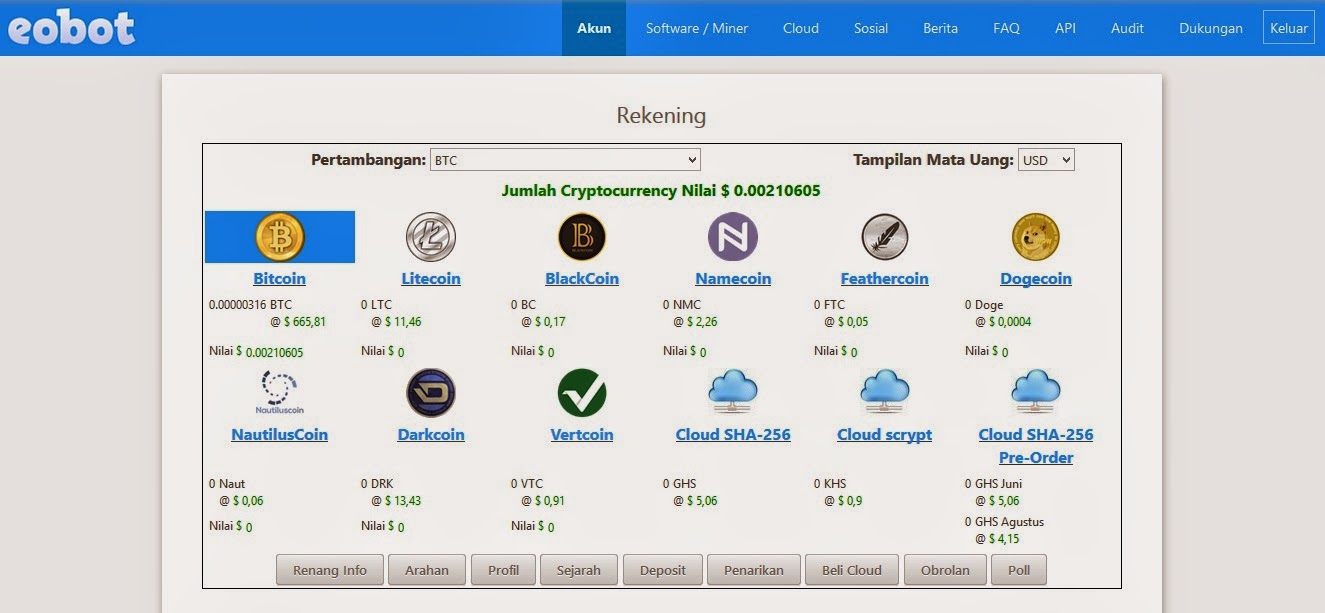
Task: Click the Arahan button
Action: coord(427,570)
